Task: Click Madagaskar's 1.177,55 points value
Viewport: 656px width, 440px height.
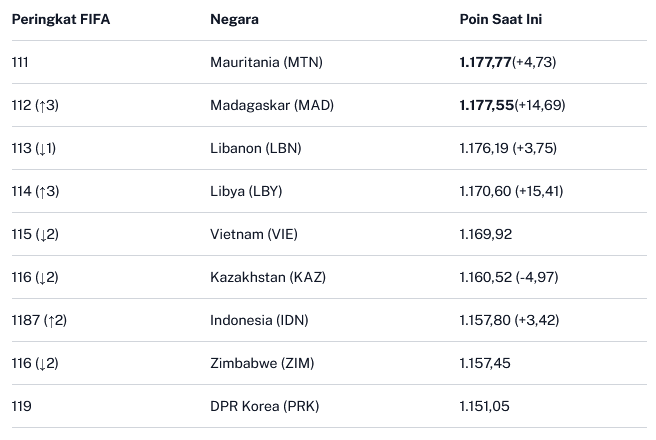Action: point(485,105)
